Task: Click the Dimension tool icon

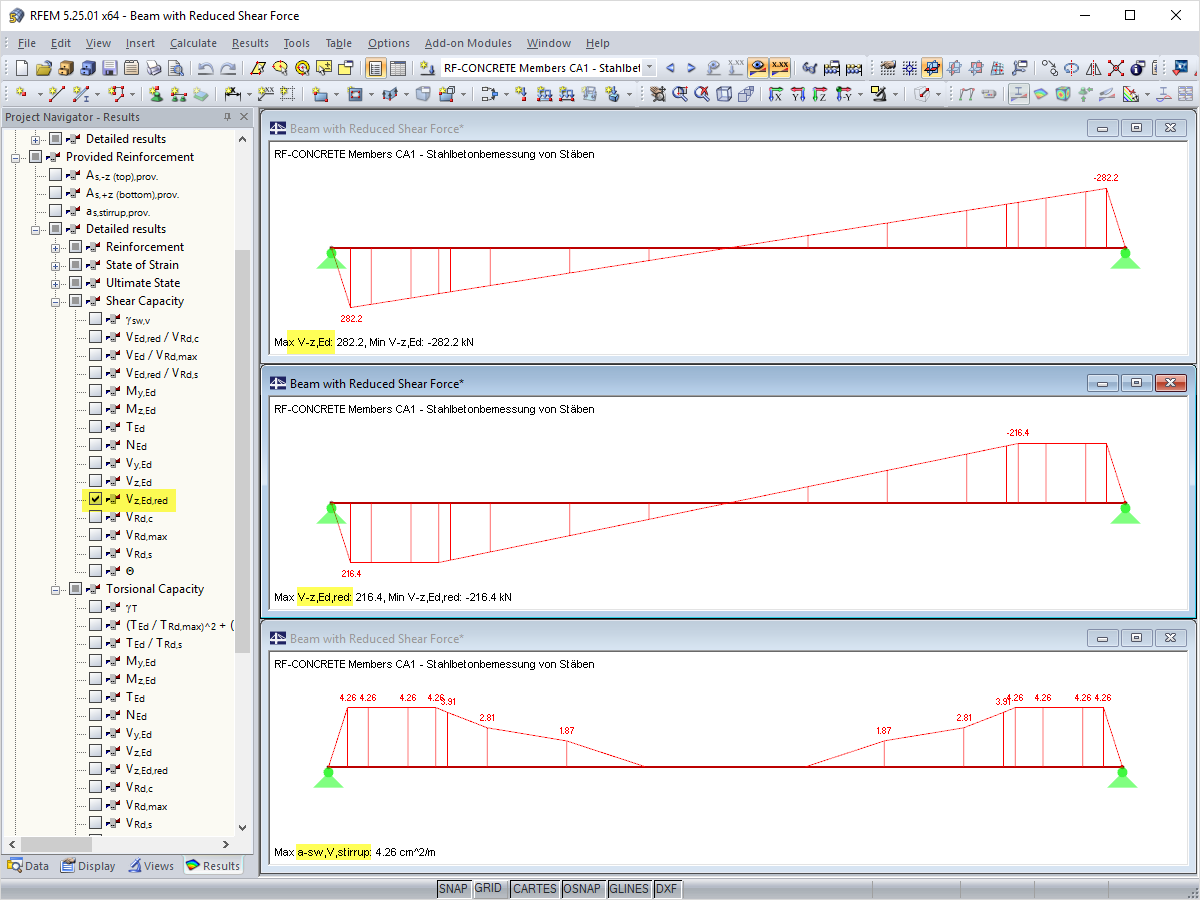Action: point(232,94)
